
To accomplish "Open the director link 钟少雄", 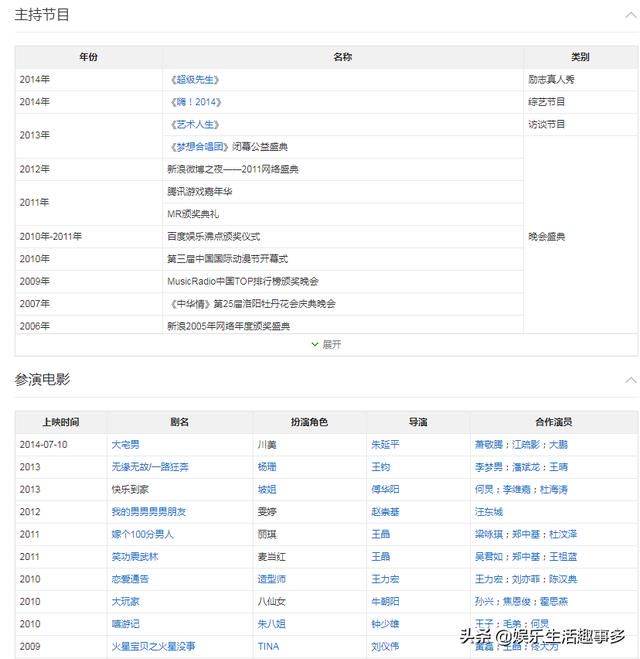I will [x=385, y=624].
